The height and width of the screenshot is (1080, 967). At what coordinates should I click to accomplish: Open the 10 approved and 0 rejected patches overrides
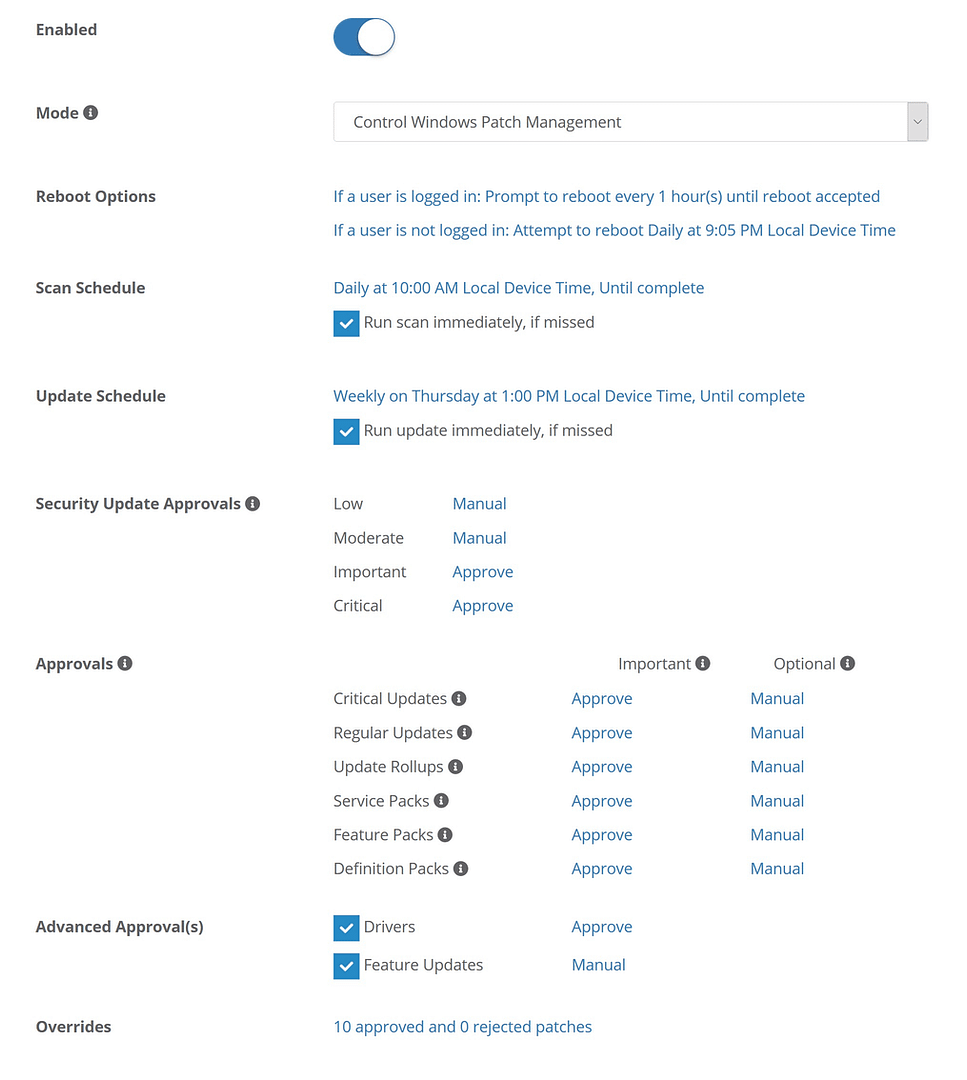462,1026
